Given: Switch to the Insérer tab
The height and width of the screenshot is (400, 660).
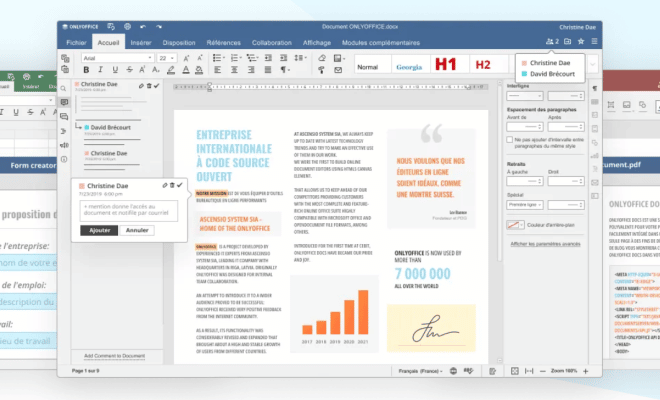Looking at the screenshot, I should tap(141, 43).
